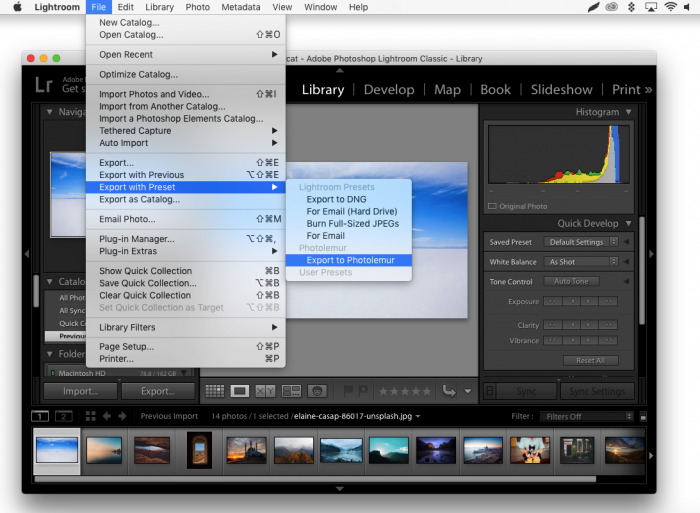This screenshot has height=513, width=700.
Task: Select Export to DNG preset
Action: (349, 199)
